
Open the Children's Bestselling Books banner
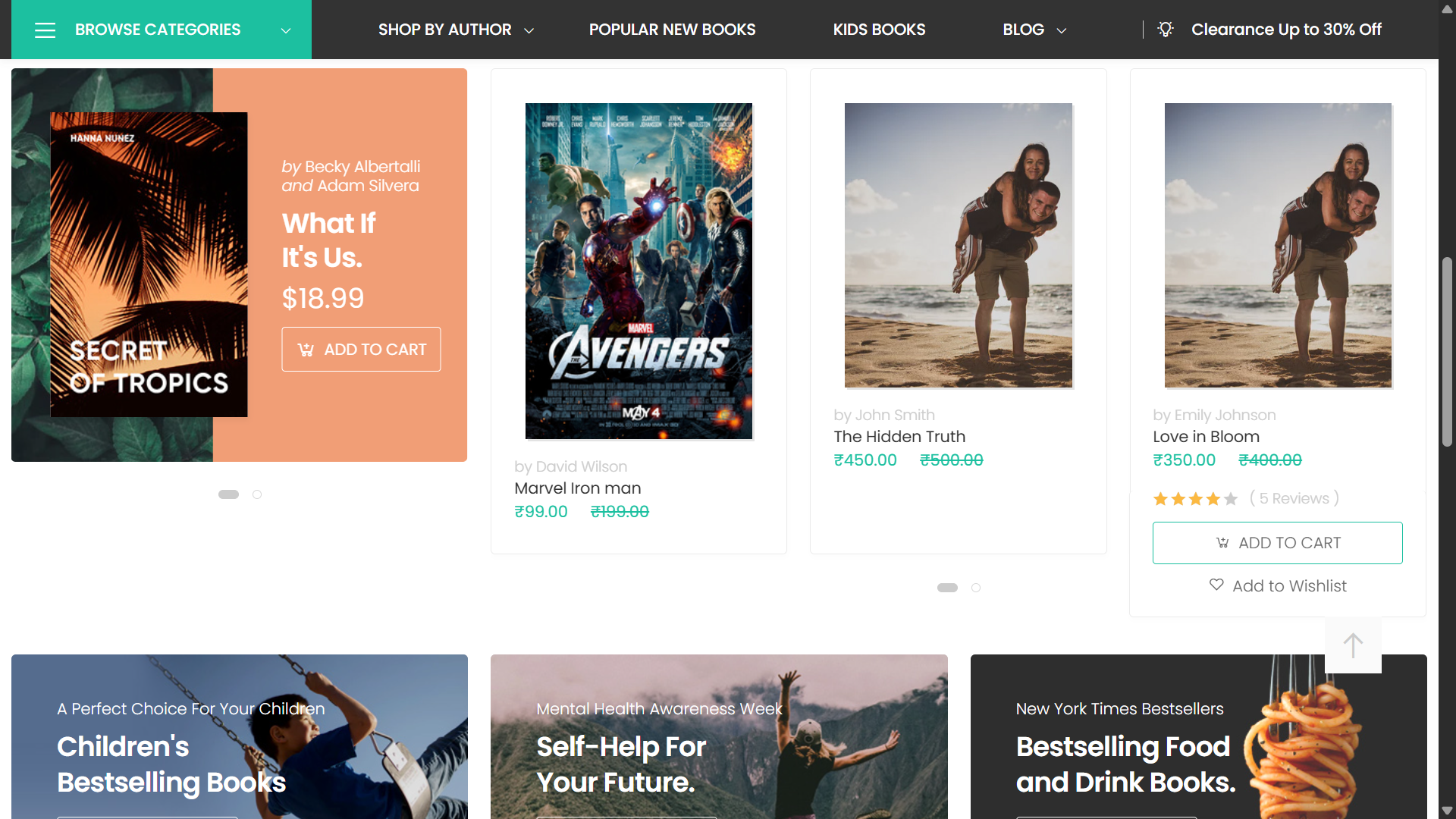tap(240, 736)
